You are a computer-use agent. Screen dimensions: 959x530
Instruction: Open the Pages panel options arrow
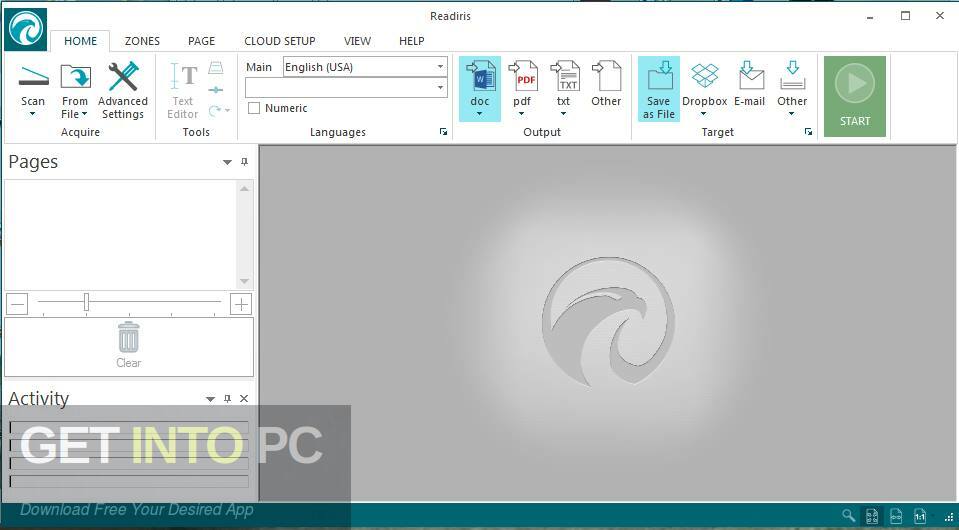coord(228,162)
